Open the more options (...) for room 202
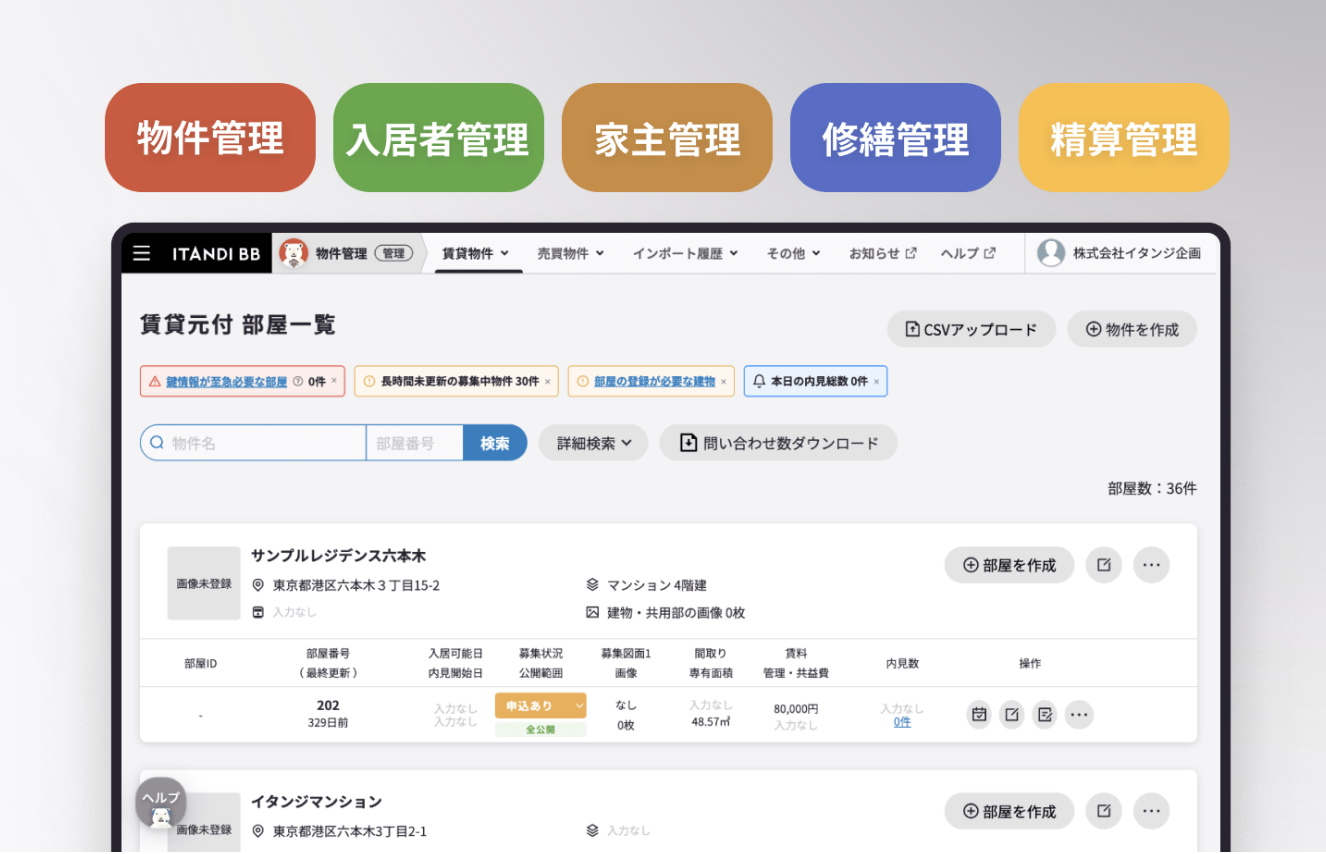 point(1078,715)
